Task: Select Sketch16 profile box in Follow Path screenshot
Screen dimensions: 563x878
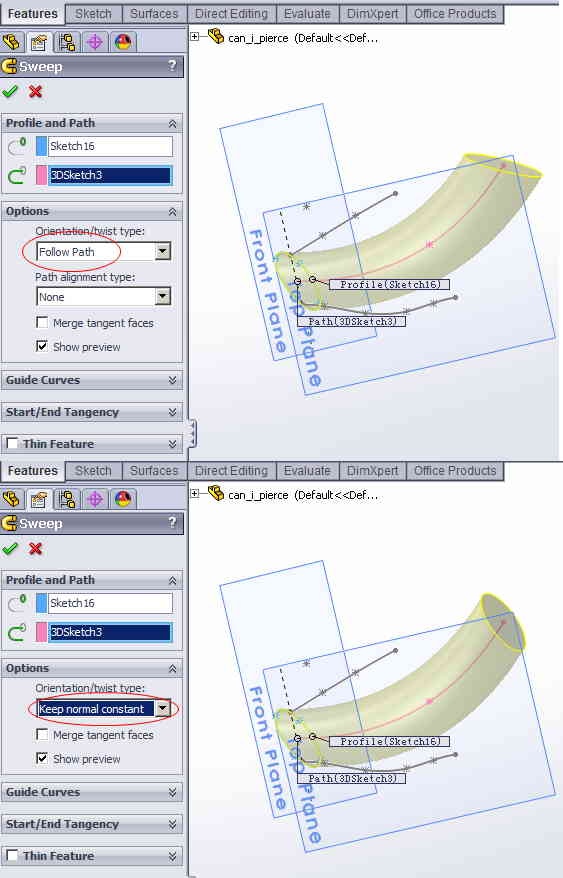Action: 110,146
